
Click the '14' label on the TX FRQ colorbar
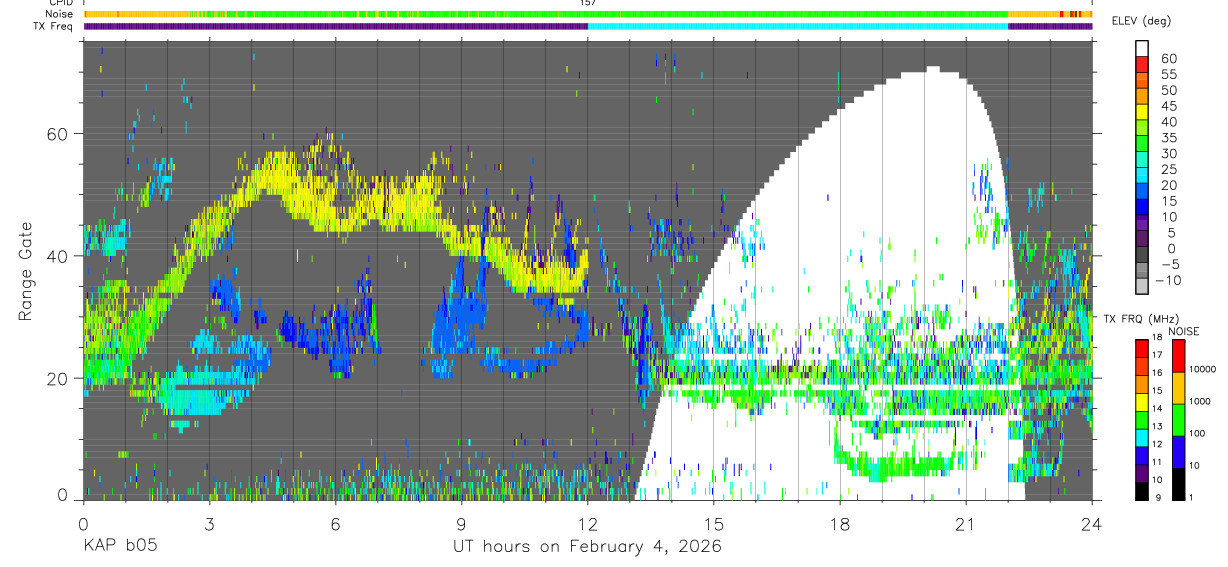(1156, 410)
